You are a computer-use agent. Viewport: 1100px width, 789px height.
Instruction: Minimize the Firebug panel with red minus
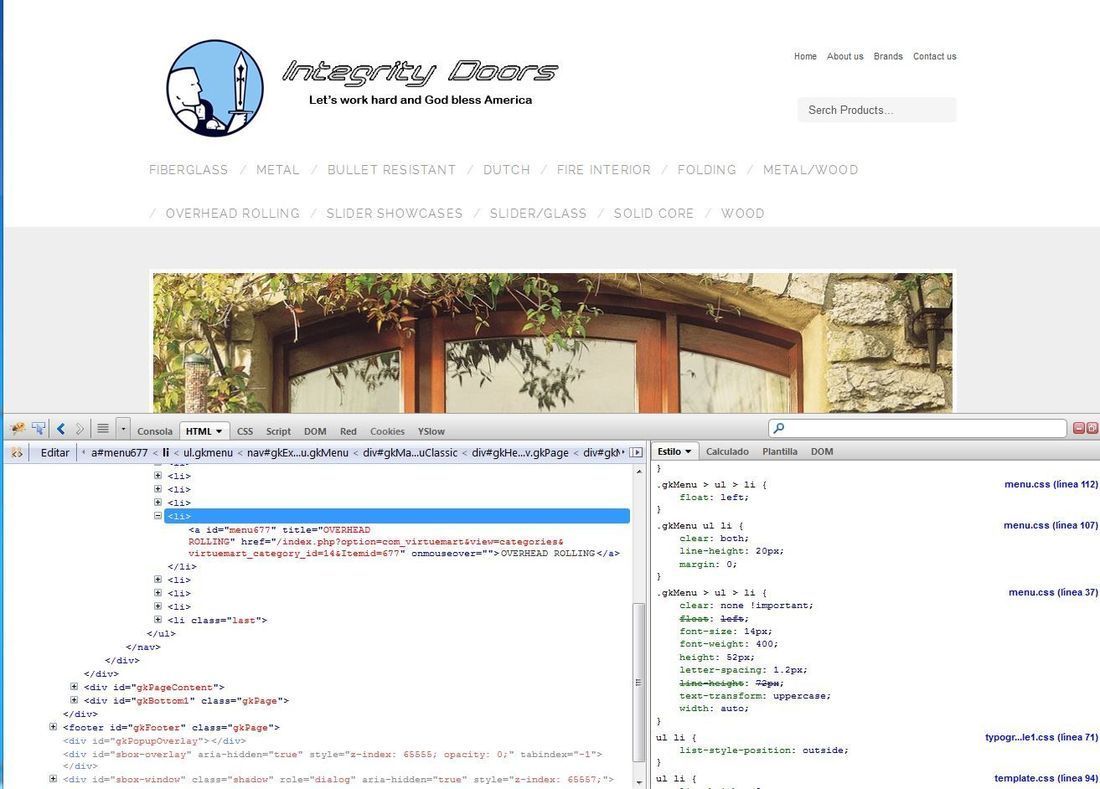pyautogui.click(x=1079, y=429)
